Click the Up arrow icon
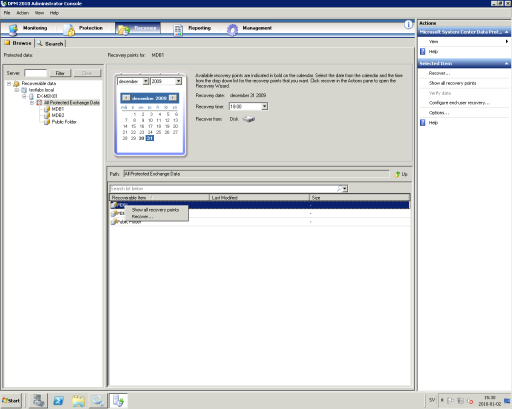 tap(397, 174)
